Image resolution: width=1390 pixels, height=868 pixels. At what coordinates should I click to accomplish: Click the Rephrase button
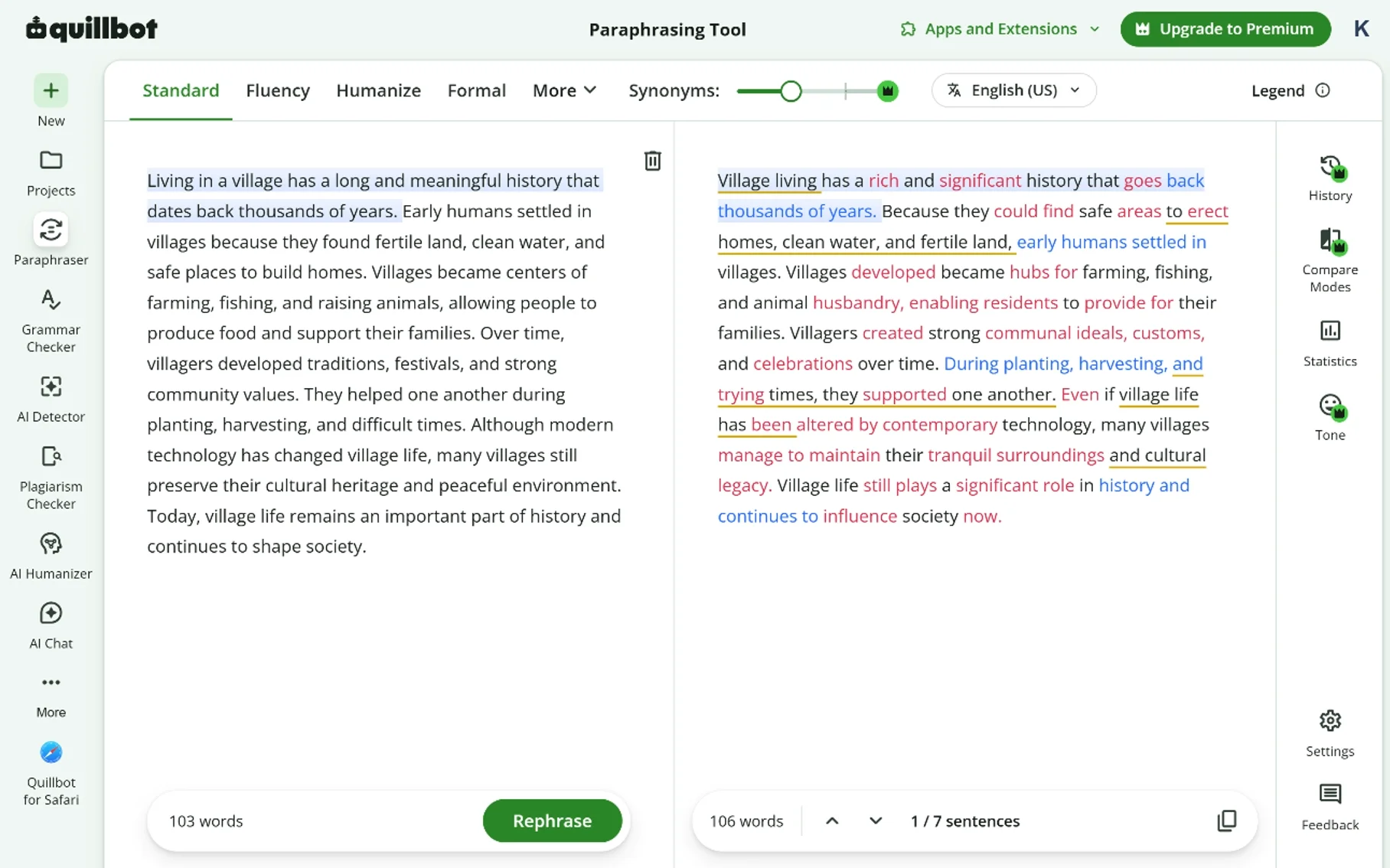552,821
